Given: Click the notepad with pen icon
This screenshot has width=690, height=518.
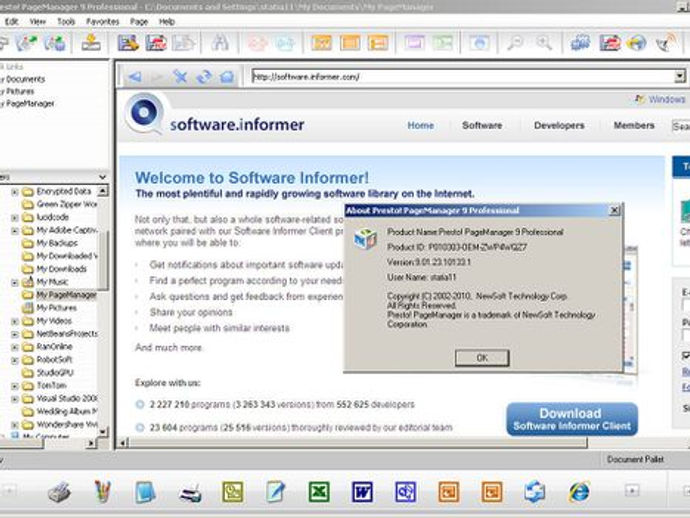Looking at the screenshot, I should pyautogui.click(x=276, y=492).
